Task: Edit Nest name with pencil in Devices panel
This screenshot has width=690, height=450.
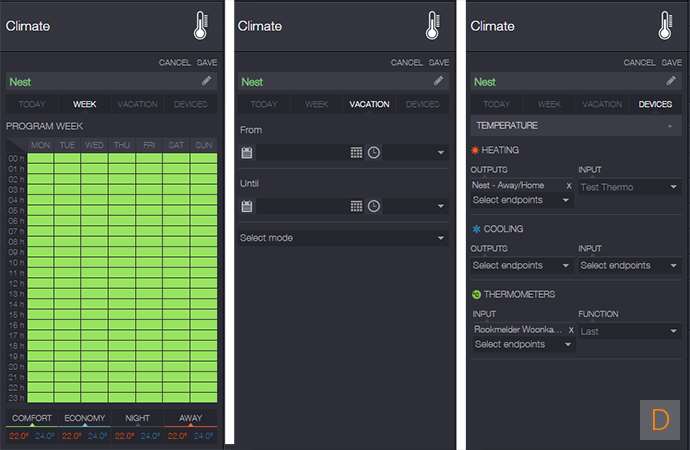Action: point(671,81)
